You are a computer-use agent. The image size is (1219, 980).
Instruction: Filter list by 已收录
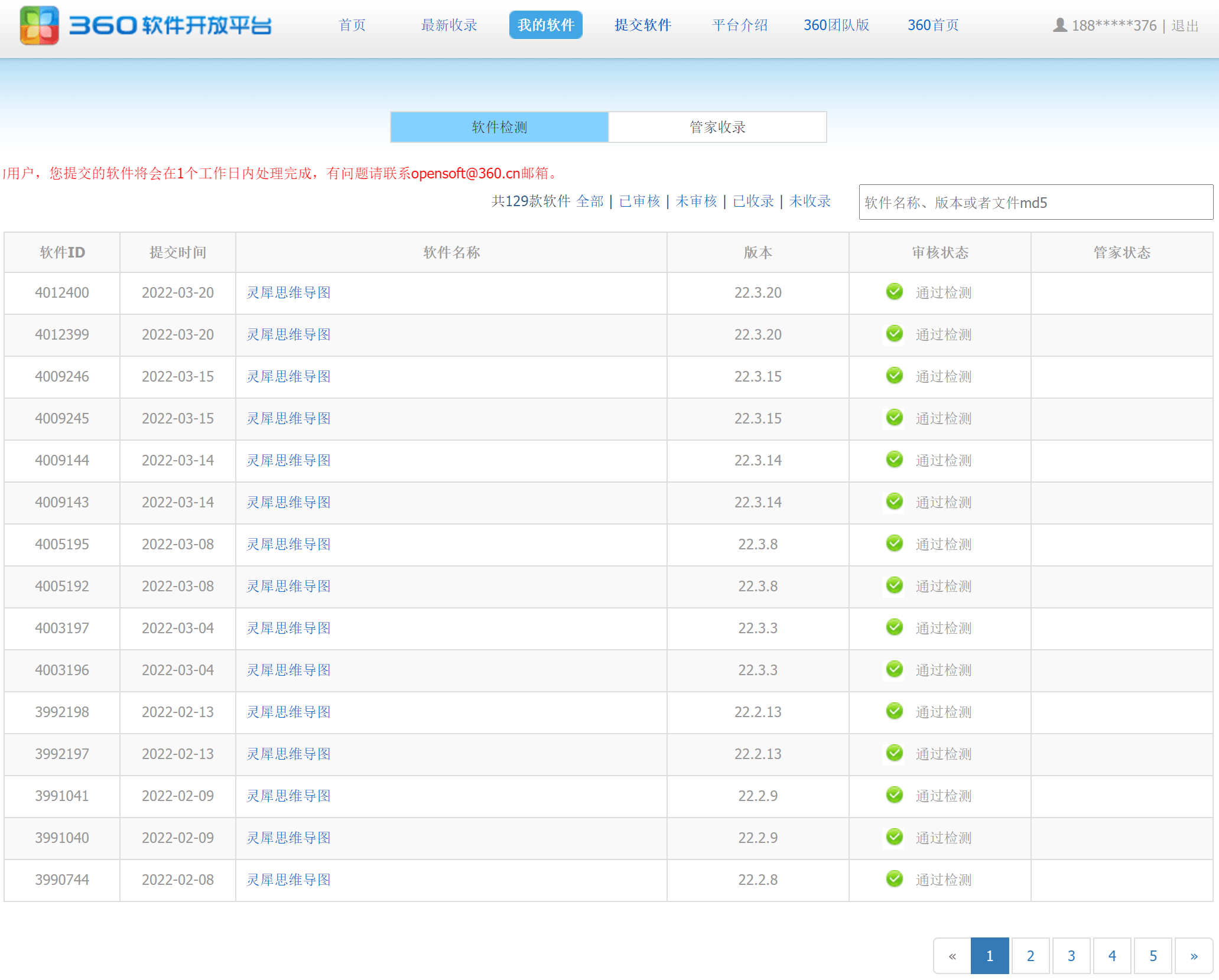pyautogui.click(x=753, y=201)
